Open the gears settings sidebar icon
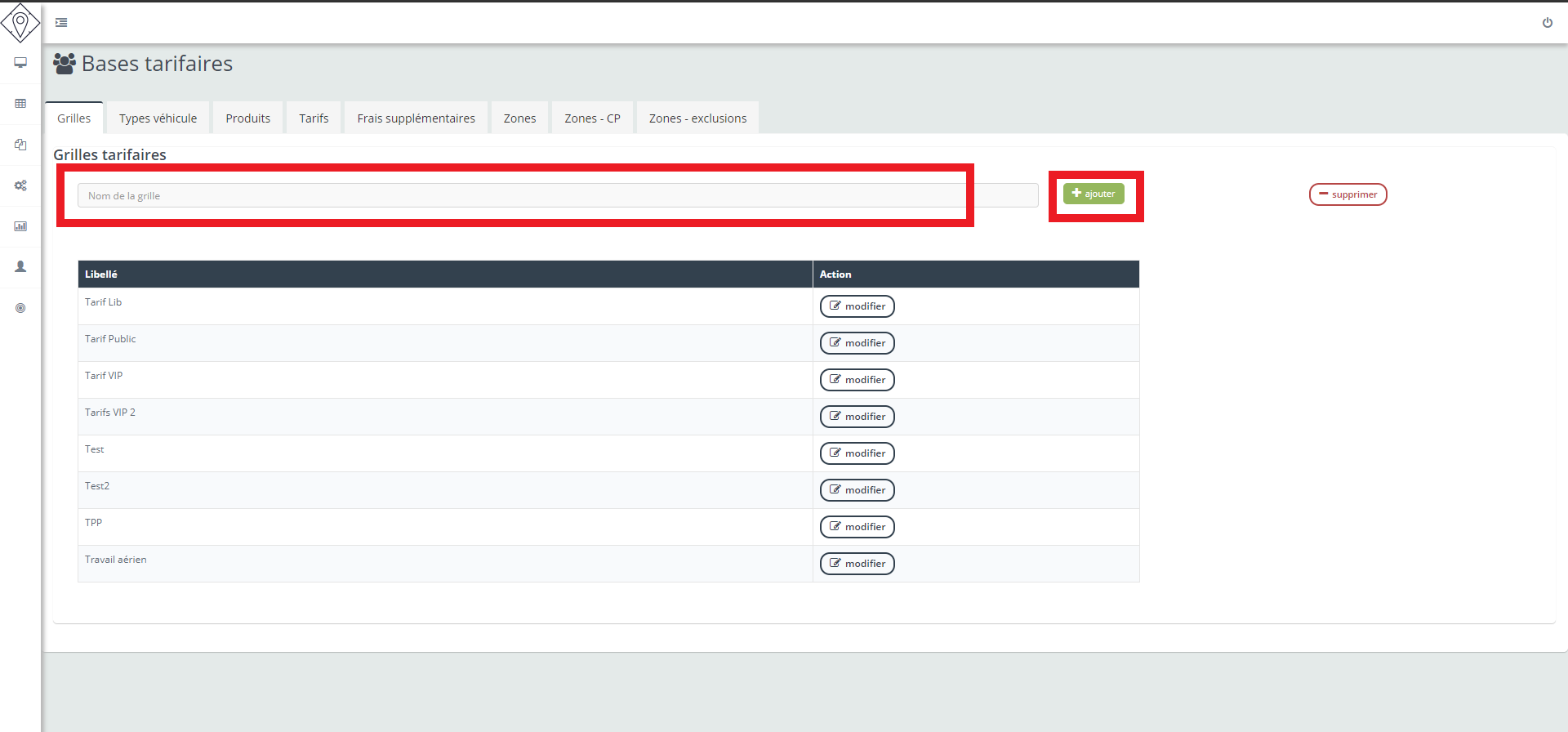This screenshot has width=1568, height=732. pyautogui.click(x=20, y=185)
